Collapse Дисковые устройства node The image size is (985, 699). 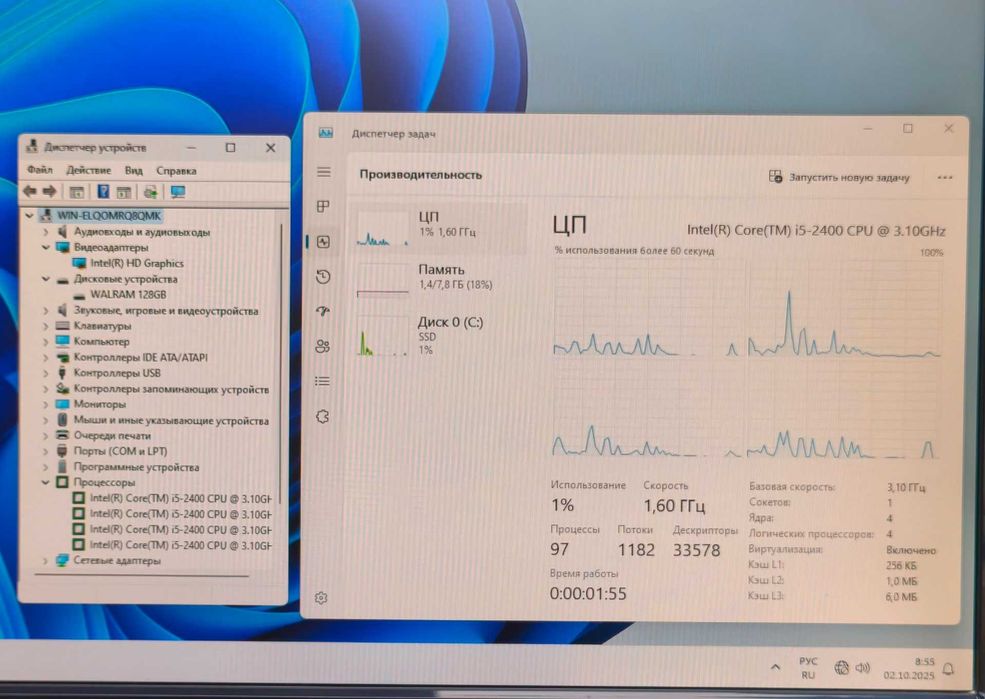click(45, 279)
